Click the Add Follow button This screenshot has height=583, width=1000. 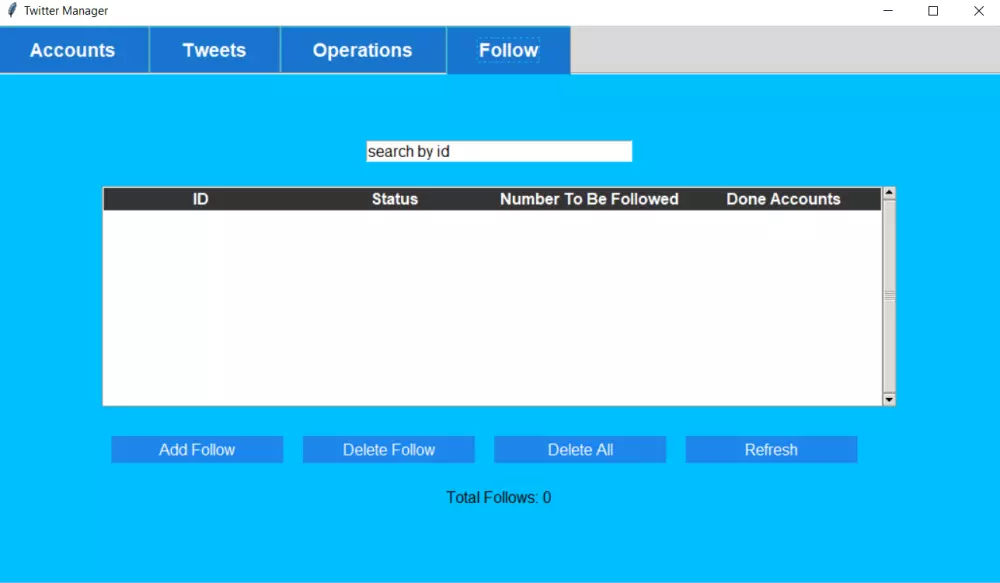(x=197, y=450)
